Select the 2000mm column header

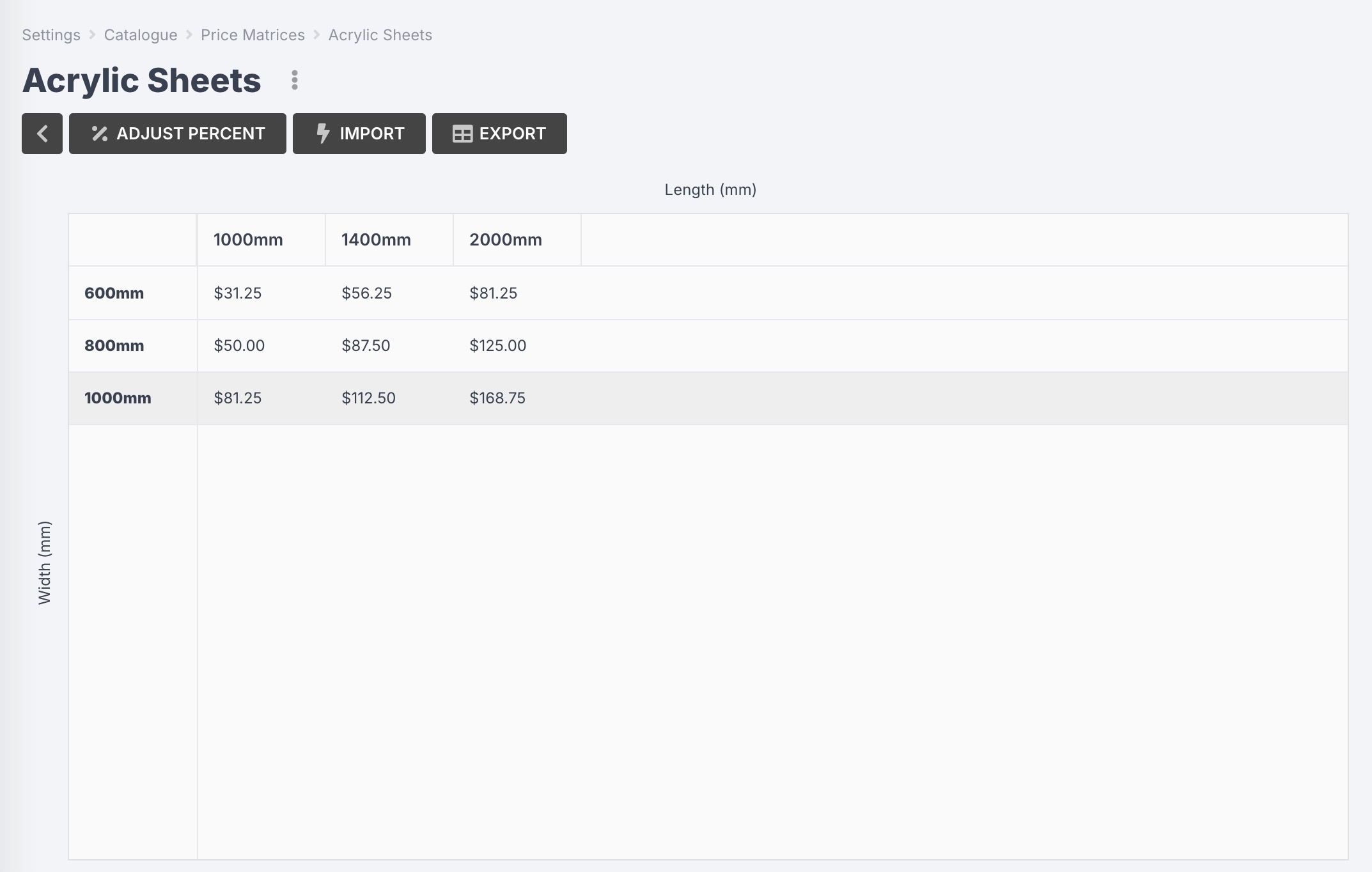[x=505, y=240]
